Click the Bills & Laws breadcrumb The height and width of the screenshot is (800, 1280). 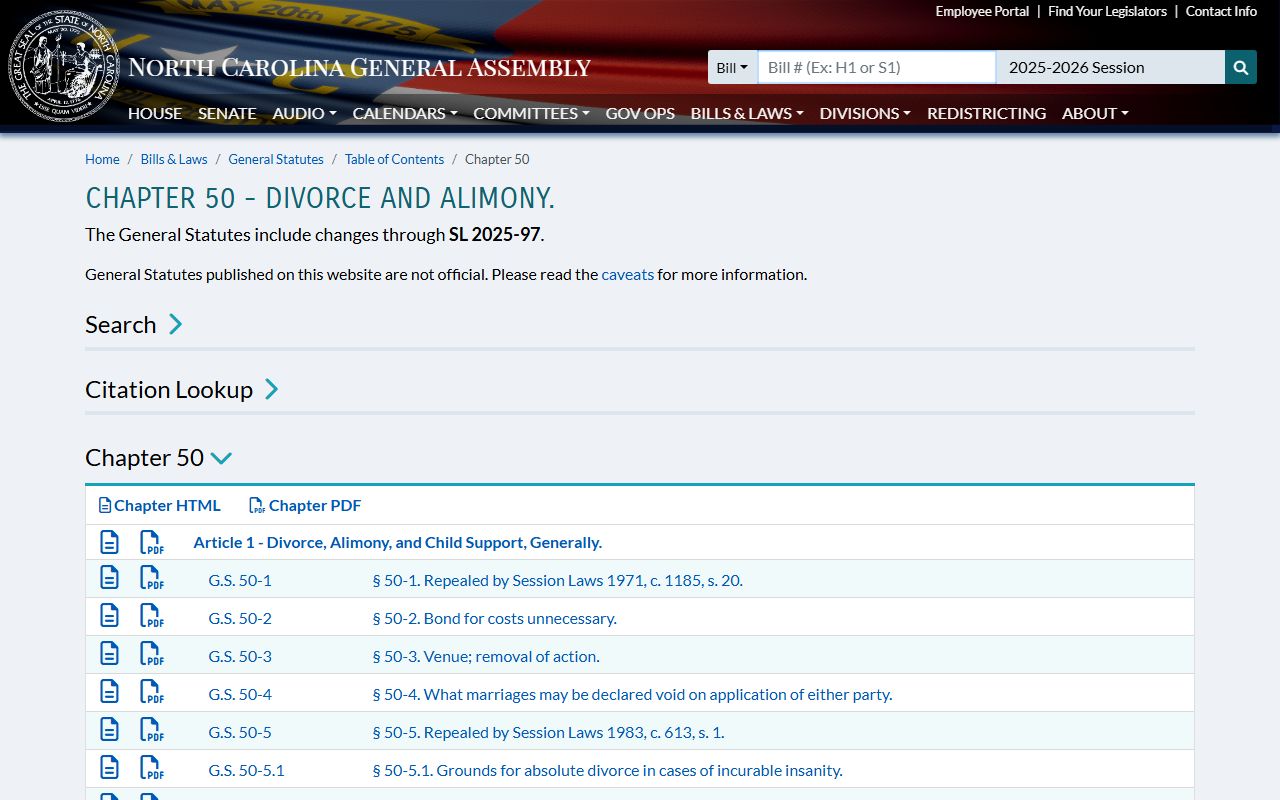point(174,159)
